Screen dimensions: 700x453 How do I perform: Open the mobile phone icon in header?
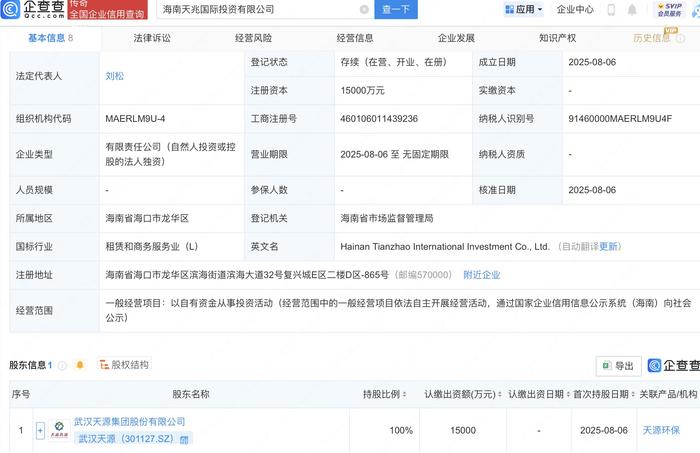611,10
